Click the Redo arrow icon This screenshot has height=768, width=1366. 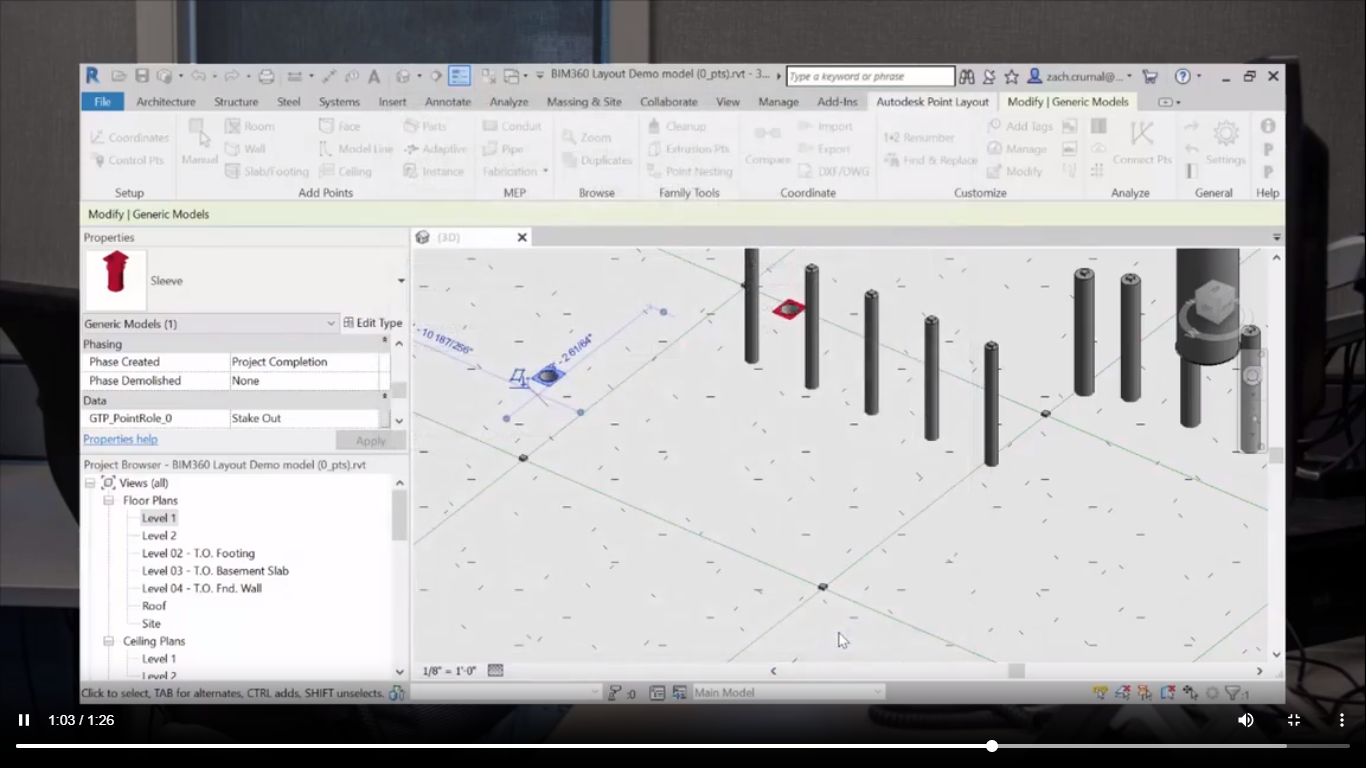[231, 76]
